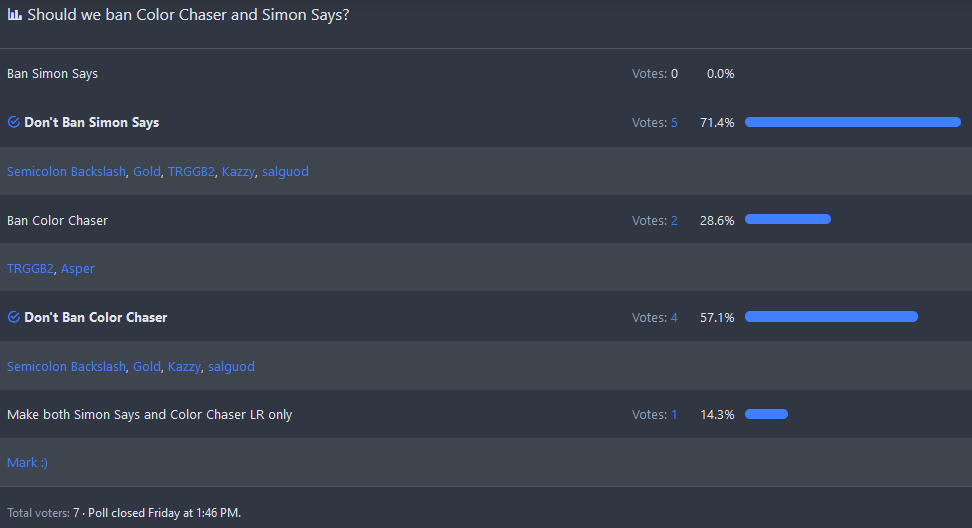The height and width of the screenshot is (528, 972).
Task: Click Kazzy in the Don't Ban Simon Says voters
Action: point(238,172)
